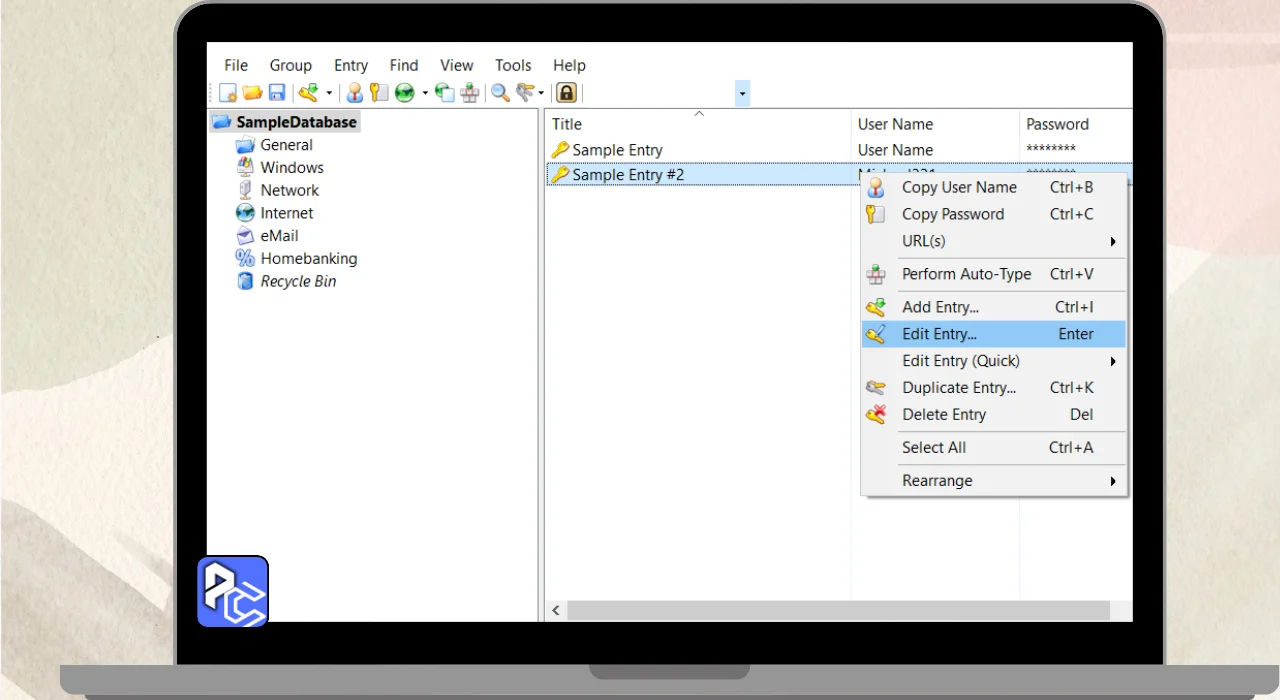Click the Save database floppy icon
Viewport: 1280px width, 700px height.
point(277,93)
